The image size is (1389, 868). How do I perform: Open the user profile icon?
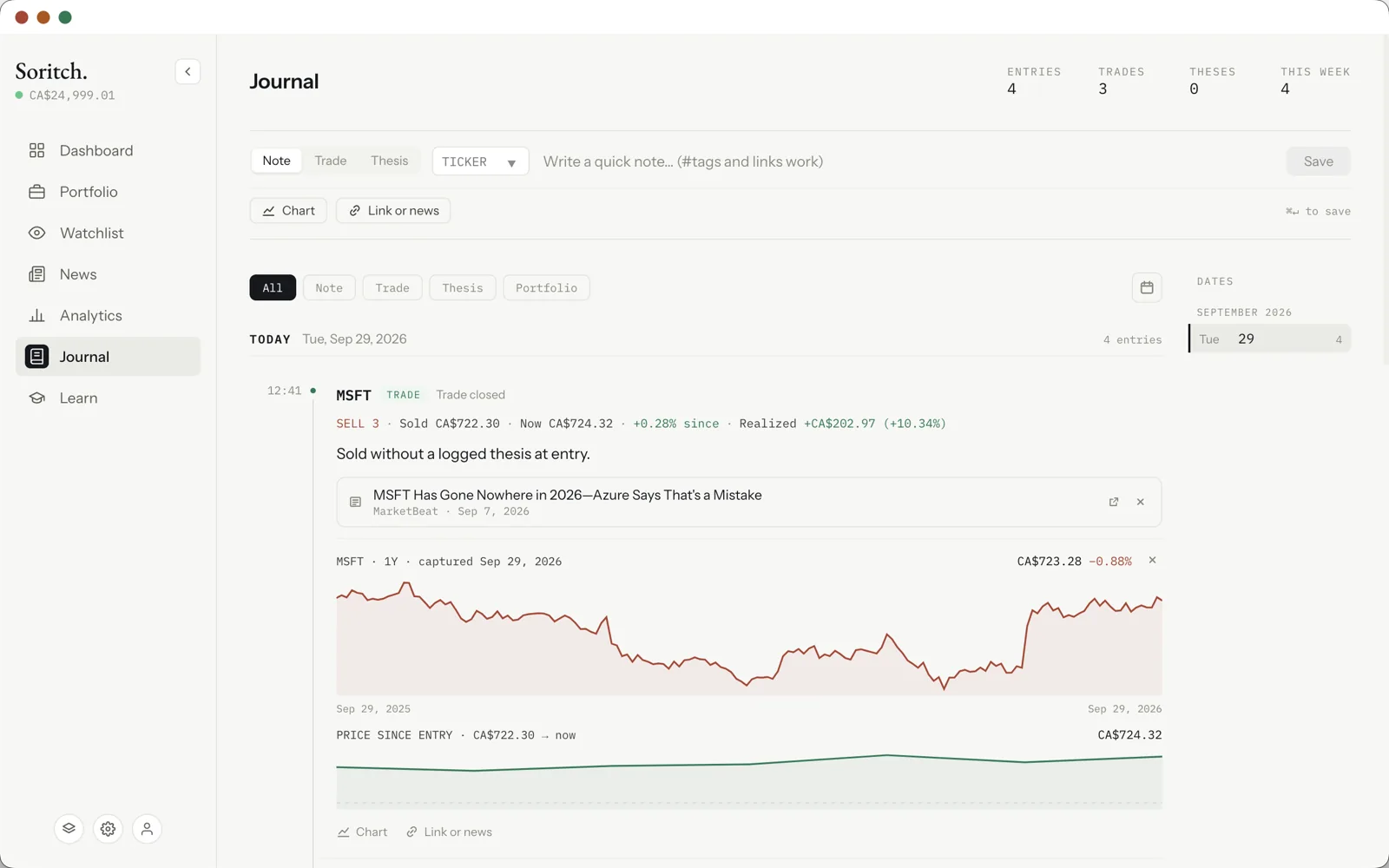click(x=147, y=829)
